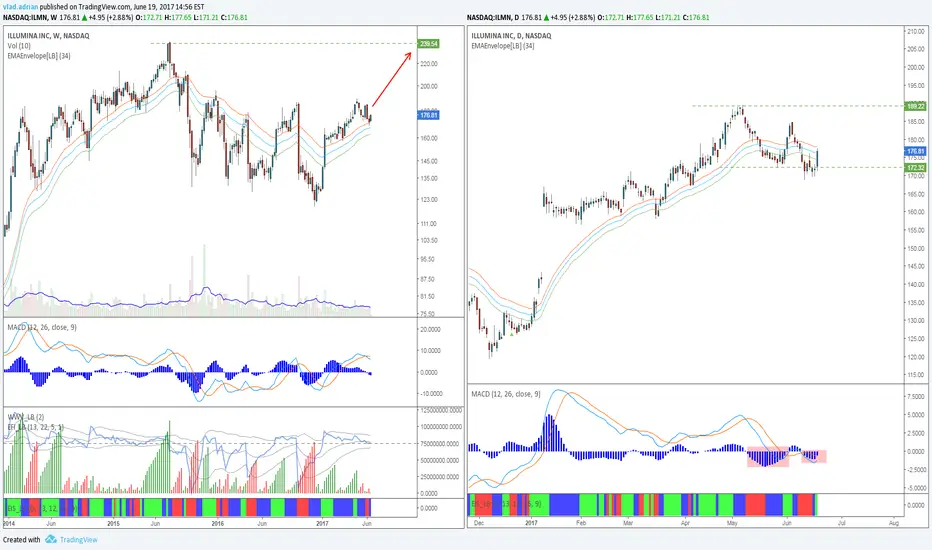Screen dimensions: 932x550
Task: Click the Aug label on daily time axis
Action: pyautogui.click(x=893, y=523)
